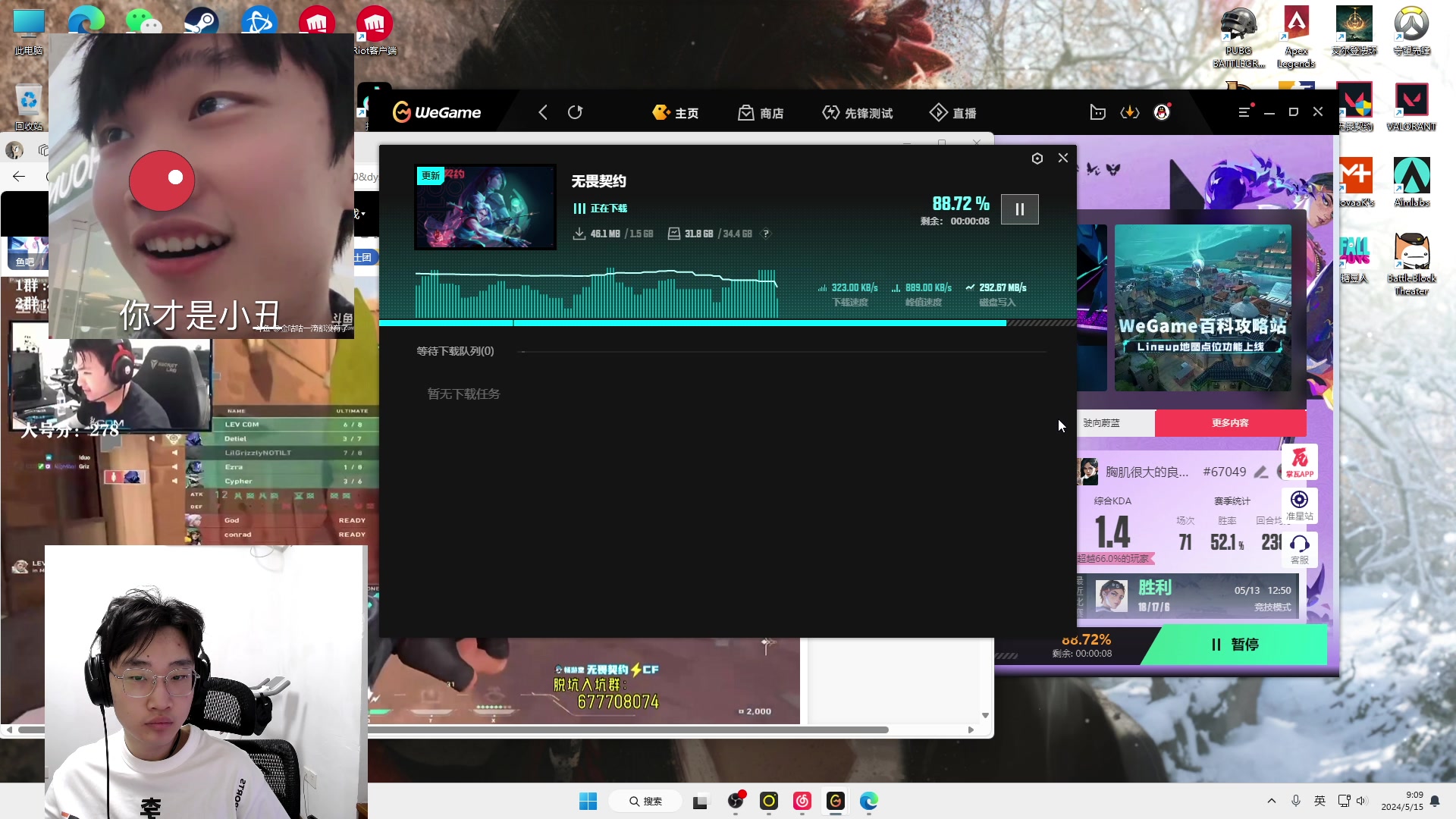
Task: Click the red 更多内容 button
Action: coord(1230,423)
